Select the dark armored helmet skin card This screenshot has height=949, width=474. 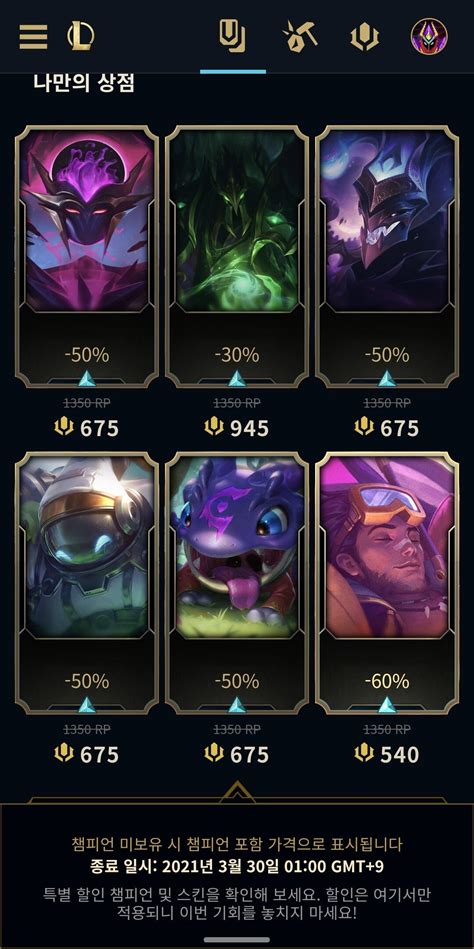tap(387, 256)
